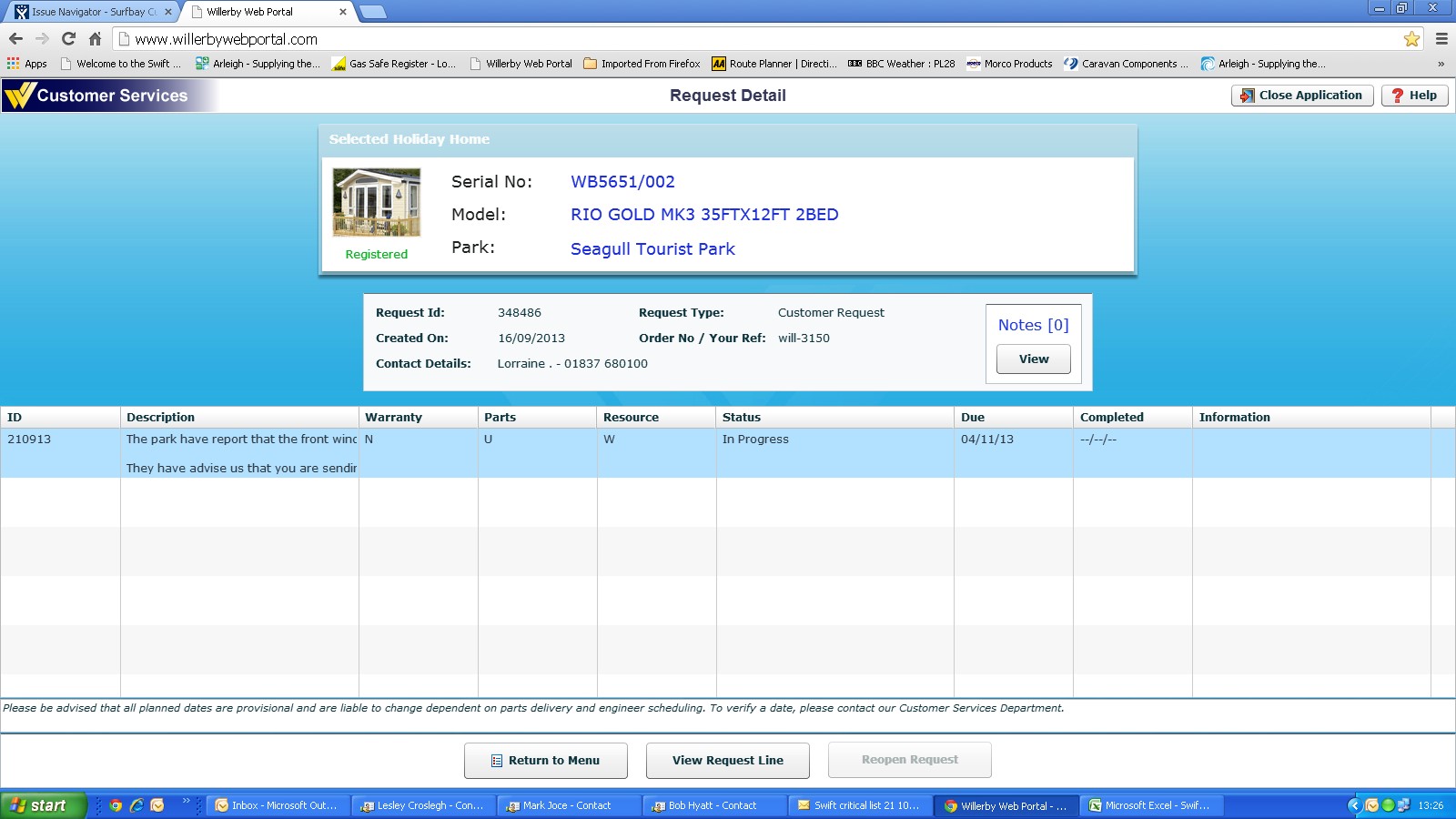This screenshot has width=1456, height=819.
Task: Open Route Planner AA bookmark
Action: tap(773, 64)
